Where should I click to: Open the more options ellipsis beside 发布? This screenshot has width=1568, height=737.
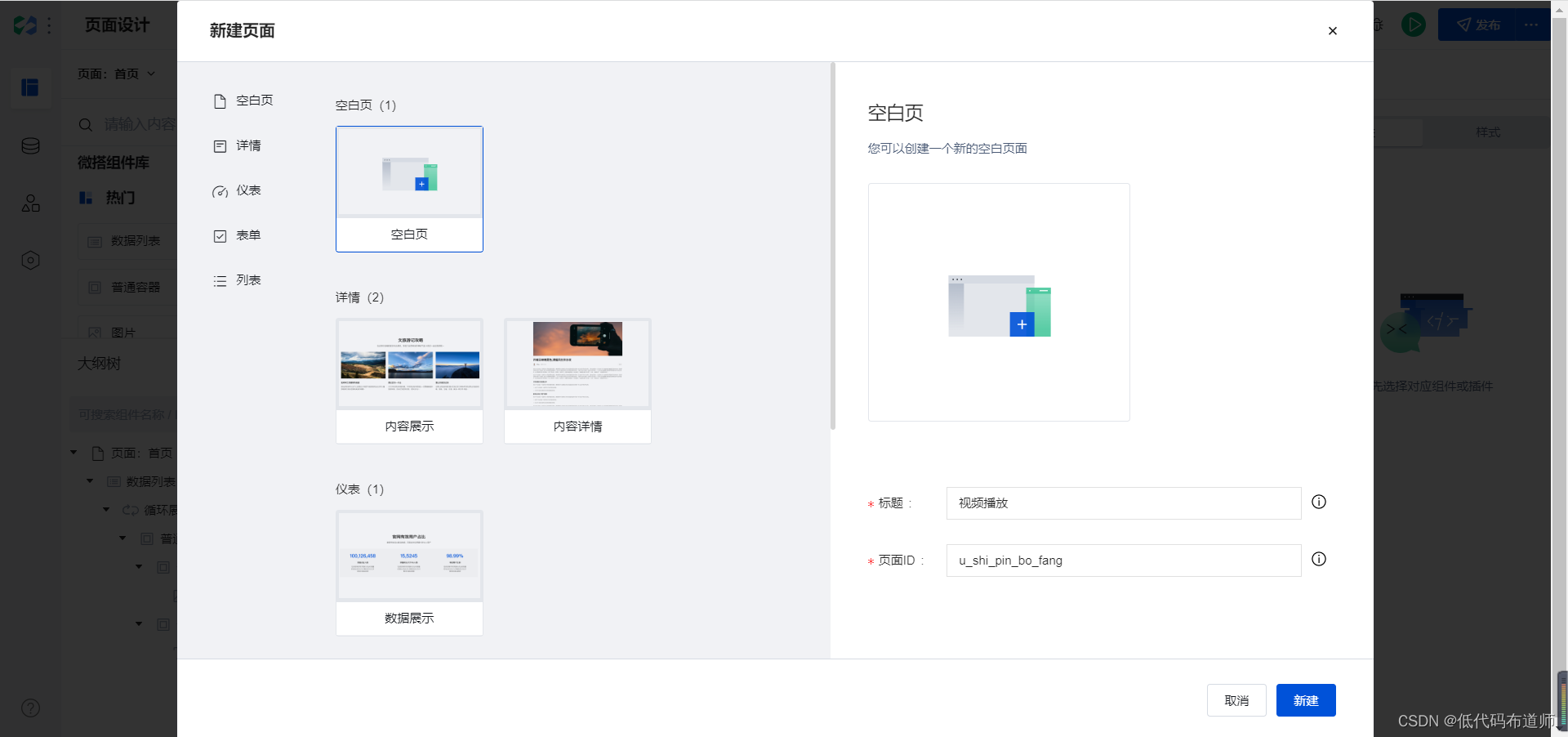click(1531, 25)
